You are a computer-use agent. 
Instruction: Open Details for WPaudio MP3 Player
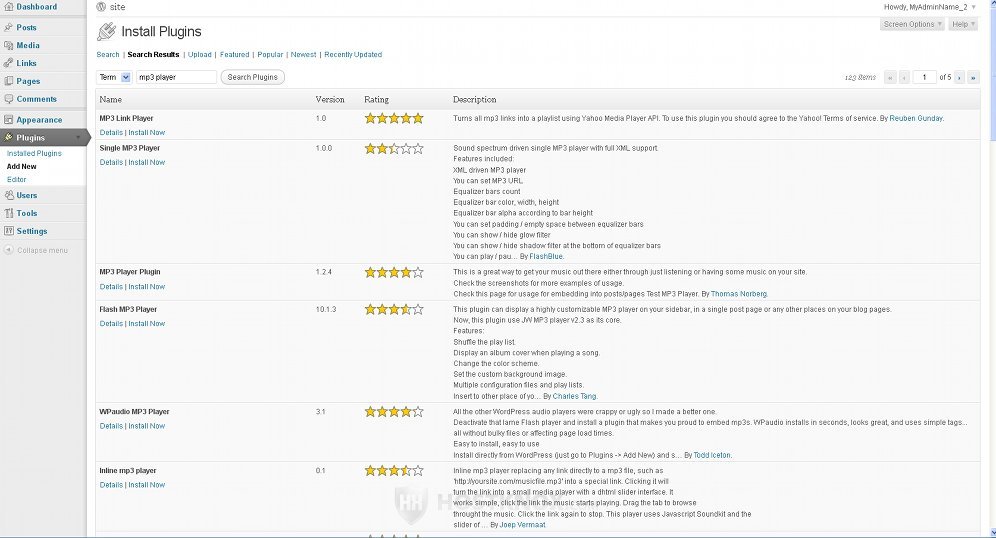pyautogui.click(x=111, y=426)
